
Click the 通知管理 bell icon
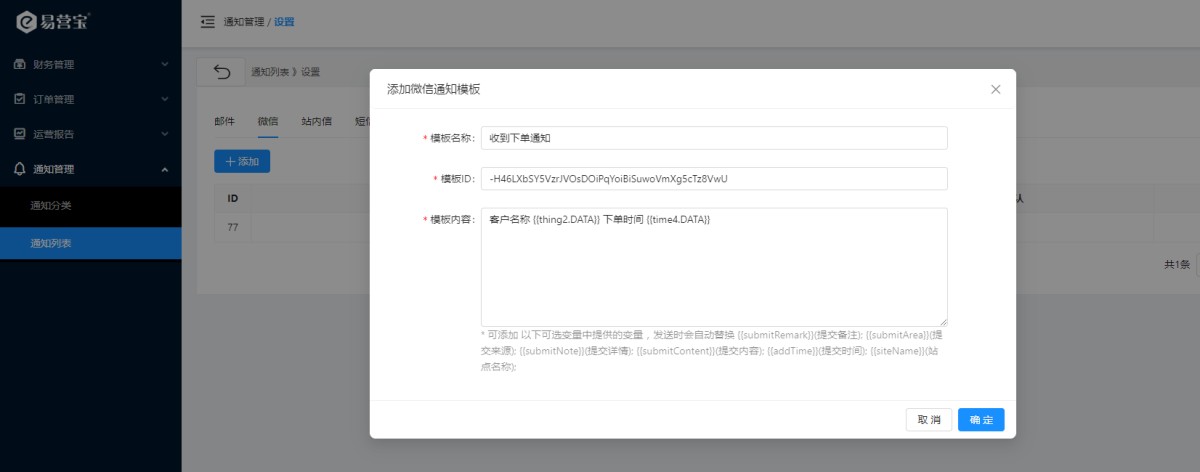(20, 169)
